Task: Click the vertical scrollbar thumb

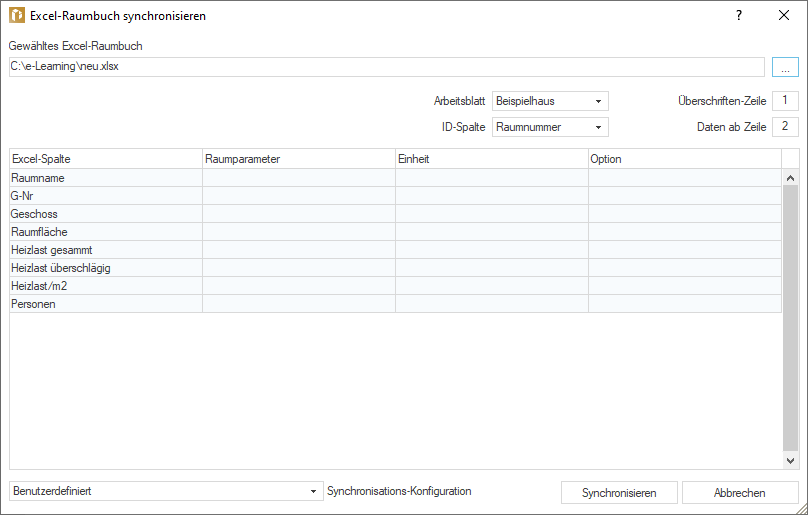Action: [790, 319]
